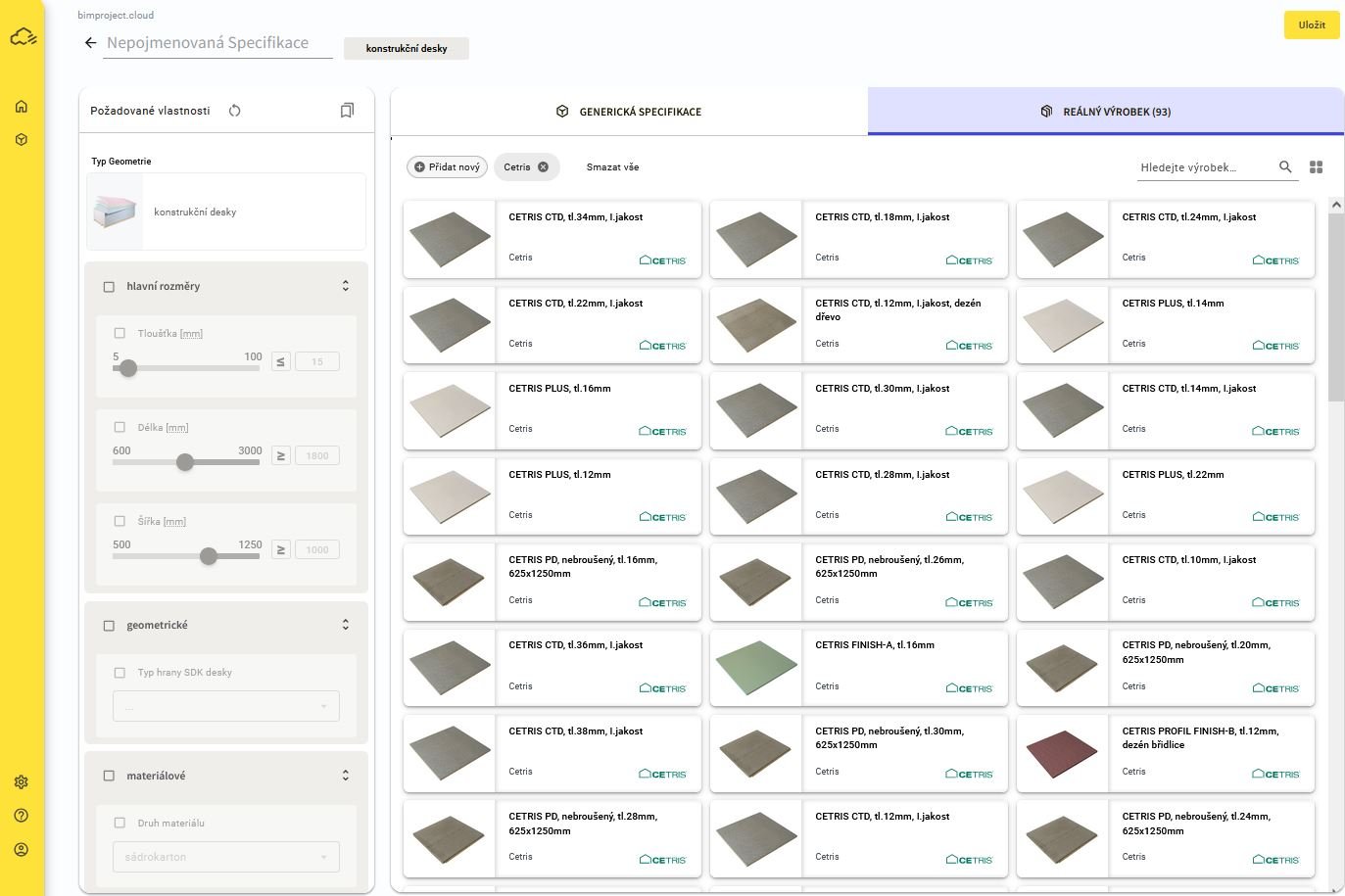Click the Délka value input field
The height and width of the screenshot is (896, 1345).
click(317, 455)
